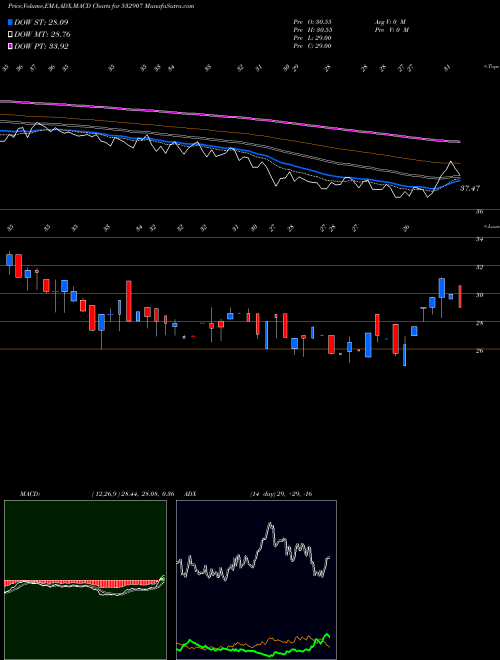Click the 32 price axis label

pyautogui.click(x=479, y=267)
